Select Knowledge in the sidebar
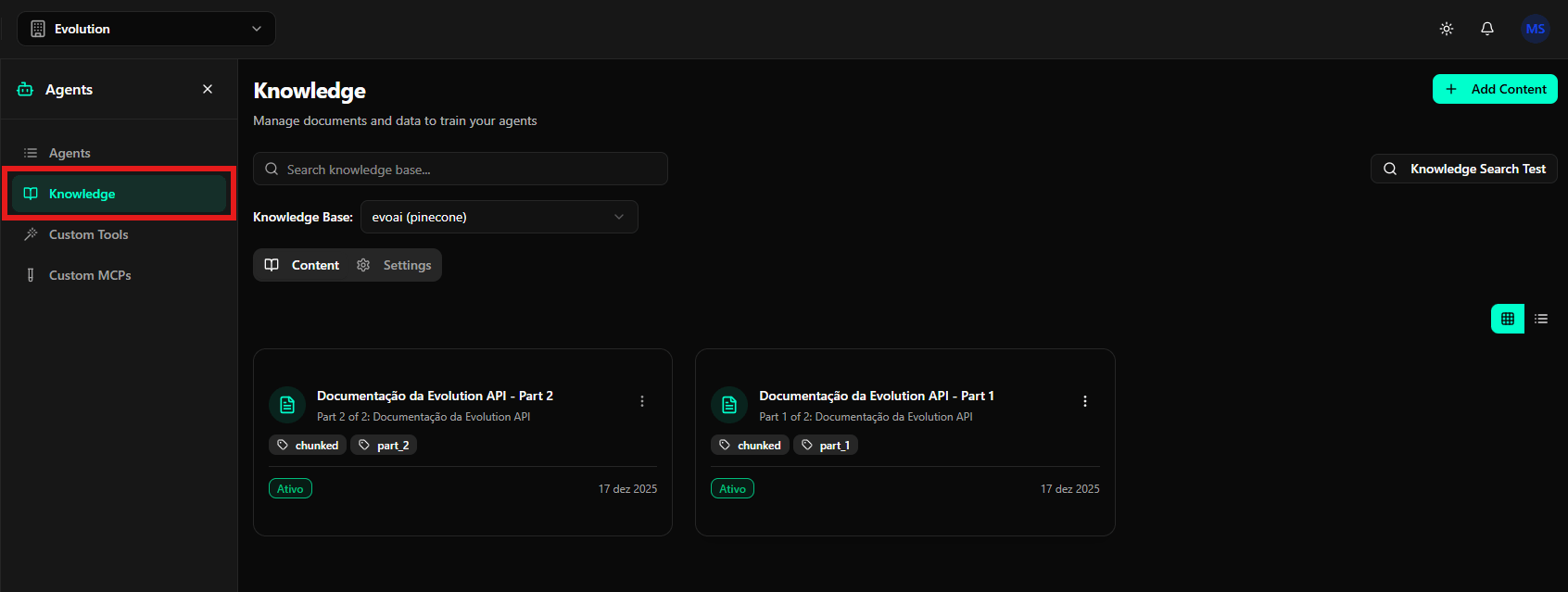 (119, 194)
